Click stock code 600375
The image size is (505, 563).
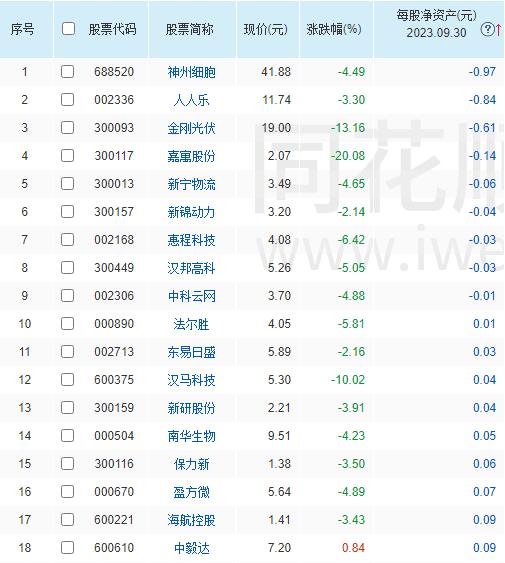[114, 380]
